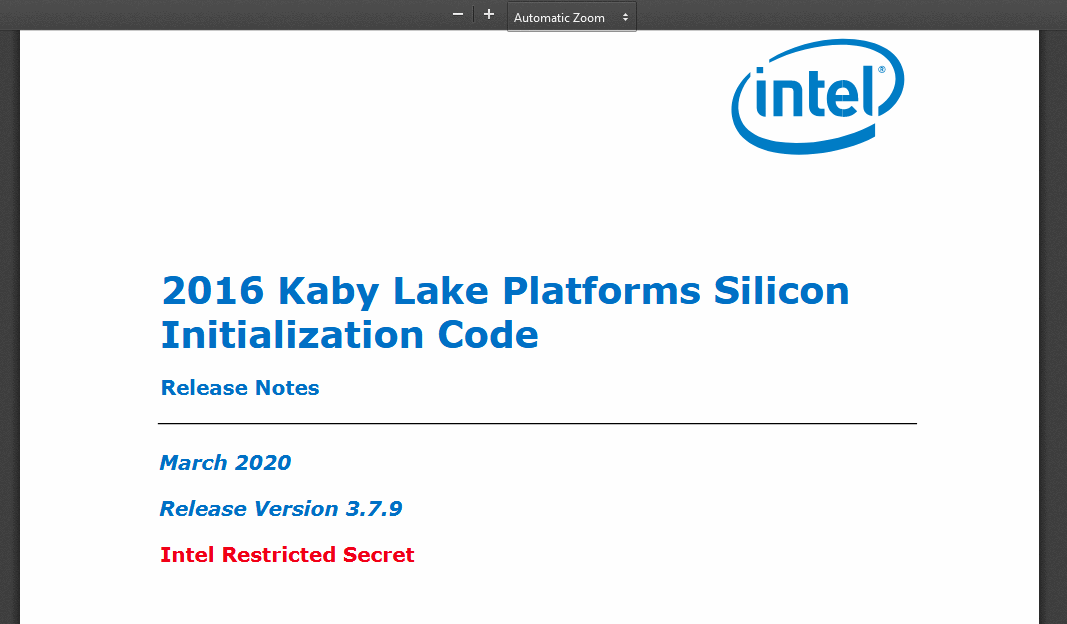Open the Automatic Zoom dropdown

click(572, 17)
